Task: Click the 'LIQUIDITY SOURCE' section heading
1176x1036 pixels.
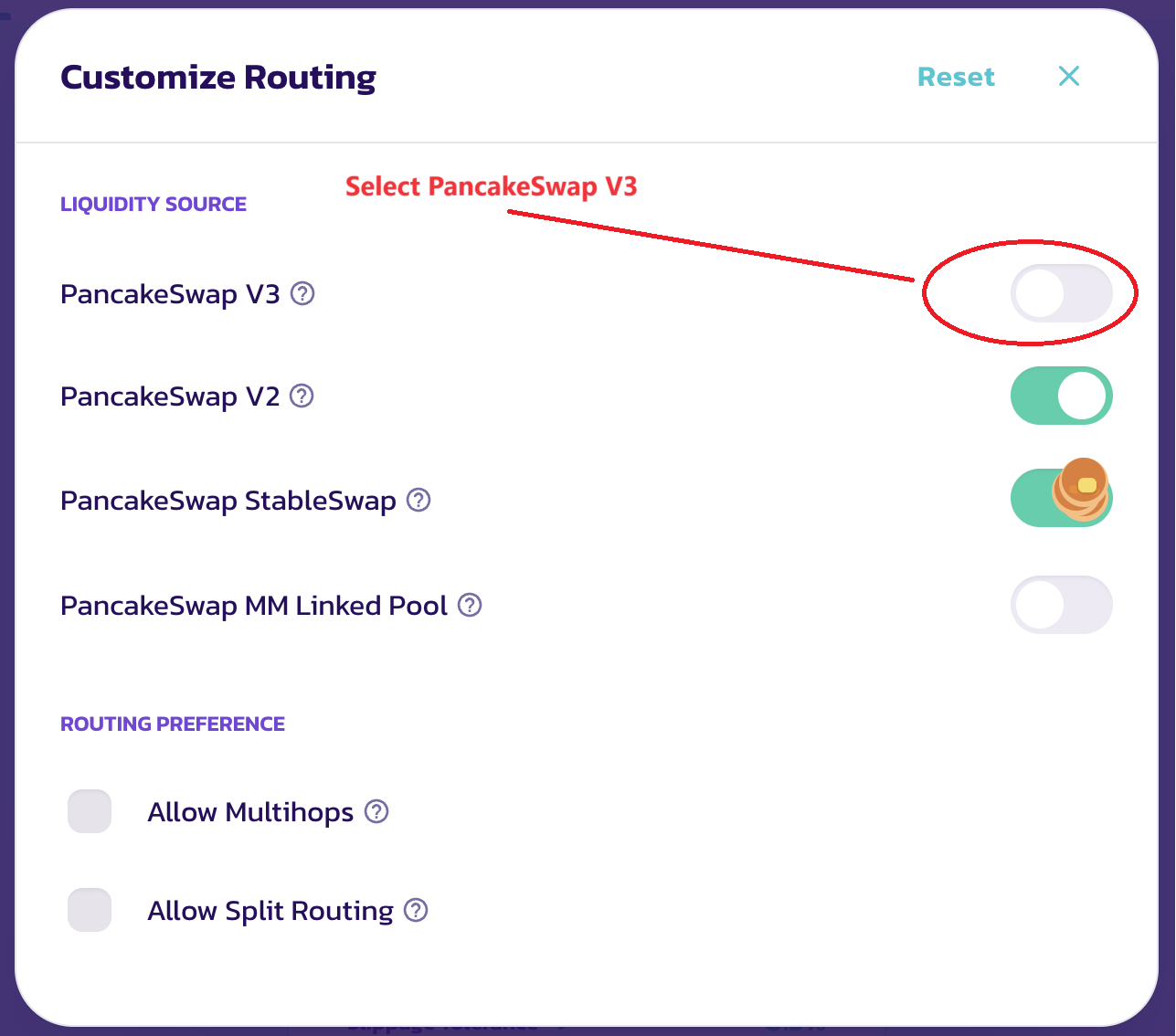Action: pos(154,204)
